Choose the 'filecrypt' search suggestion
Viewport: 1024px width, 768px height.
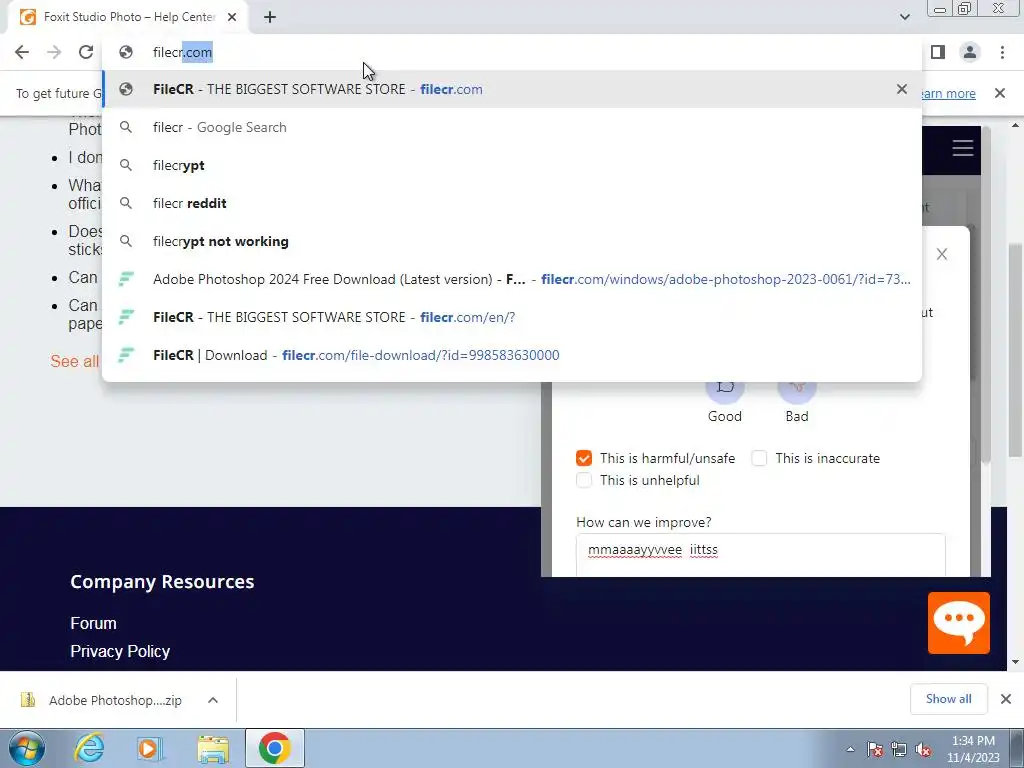point(512,165)
